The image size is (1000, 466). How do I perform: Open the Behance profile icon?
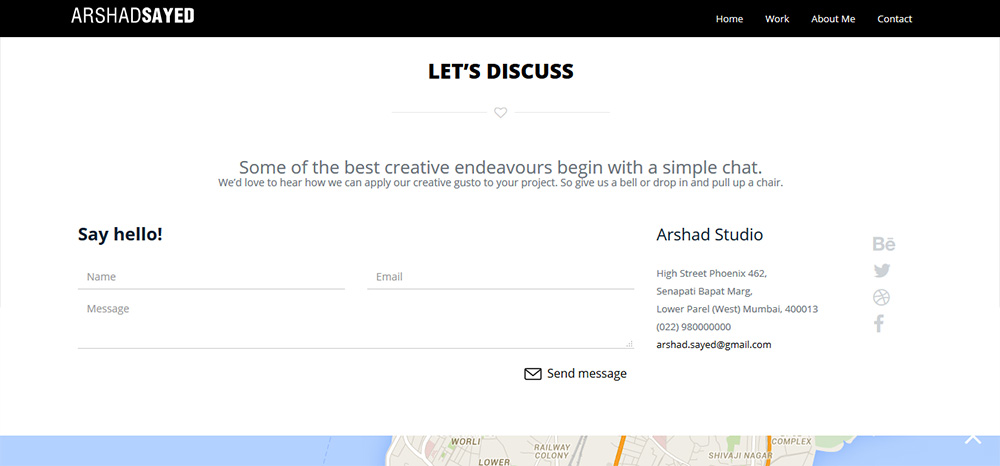pyautogui.click(x=884, y=244)
